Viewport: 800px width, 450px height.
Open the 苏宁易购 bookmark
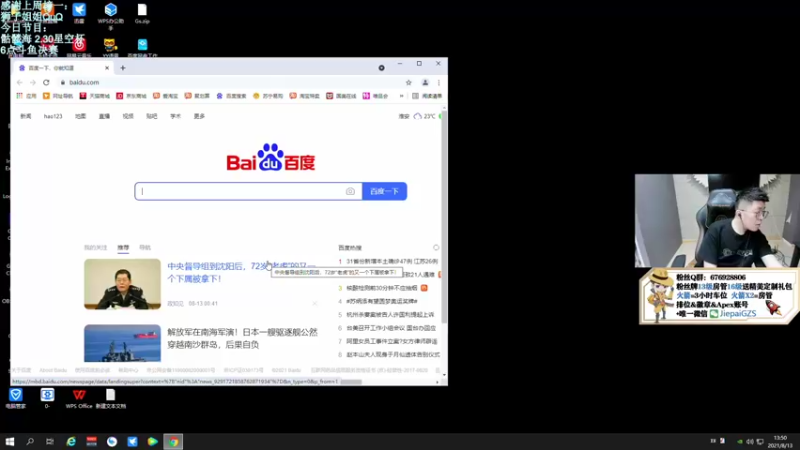[x=268, y=96]
